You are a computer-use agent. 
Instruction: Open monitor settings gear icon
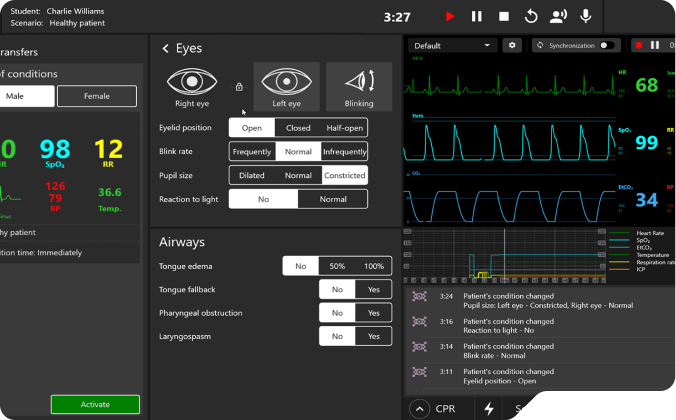[x=512, y=45]
